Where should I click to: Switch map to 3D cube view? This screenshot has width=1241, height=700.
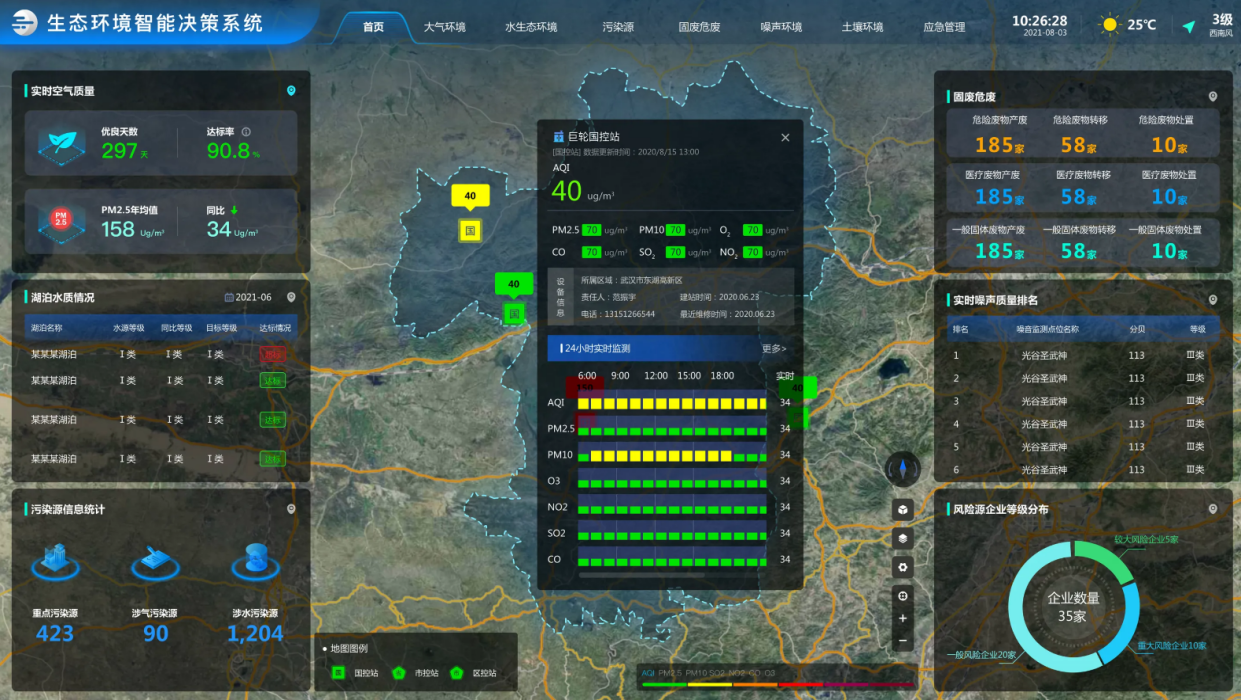902,510
